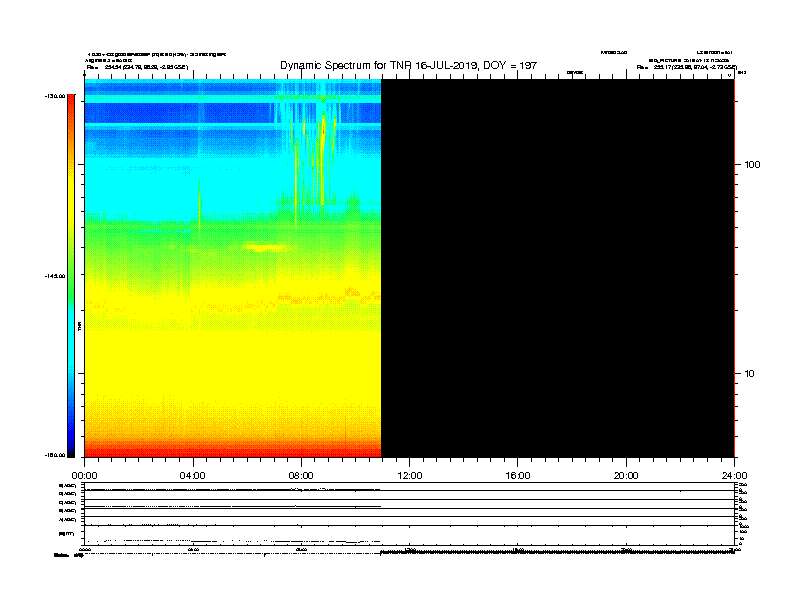792x612 pixels.
Task: Click the black data-gap region of the spectrum
Action: (x=558, y=268)
